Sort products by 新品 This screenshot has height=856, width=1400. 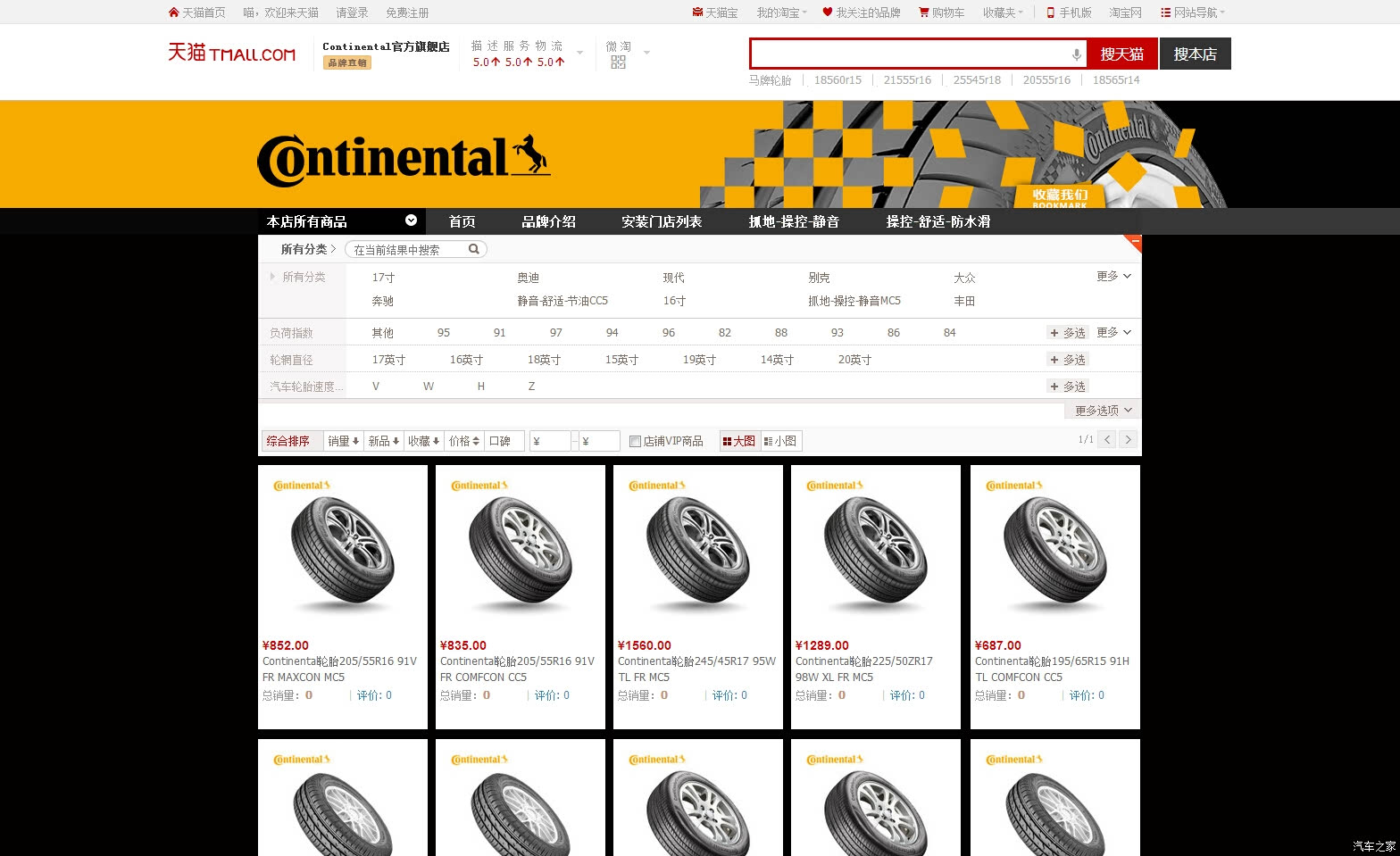[x=384, y=441]
